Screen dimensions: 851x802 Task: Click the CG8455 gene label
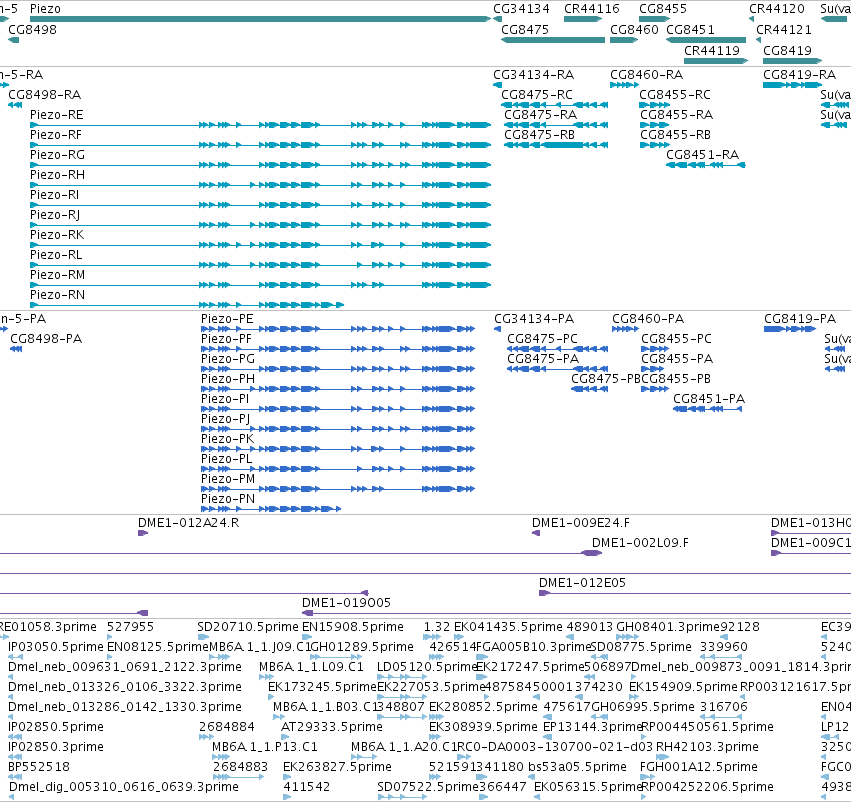(x=663, y=9)
